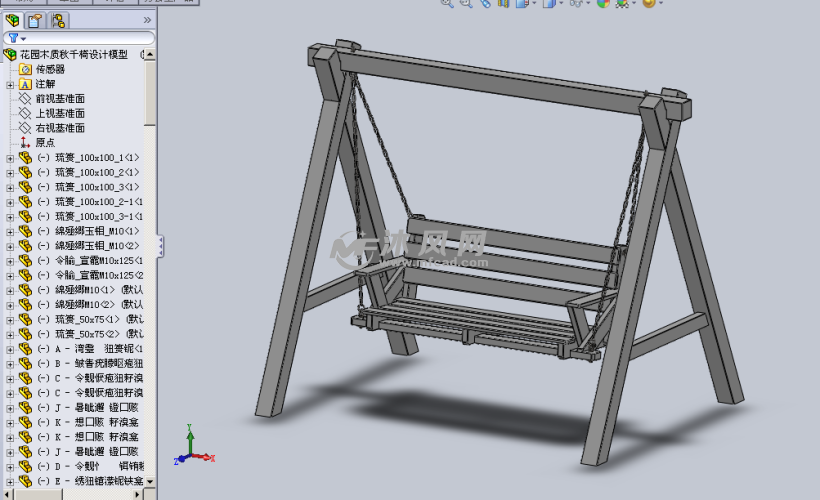Open the FeatureManager design tree tab
820x500 pixels.
point(13,20)
